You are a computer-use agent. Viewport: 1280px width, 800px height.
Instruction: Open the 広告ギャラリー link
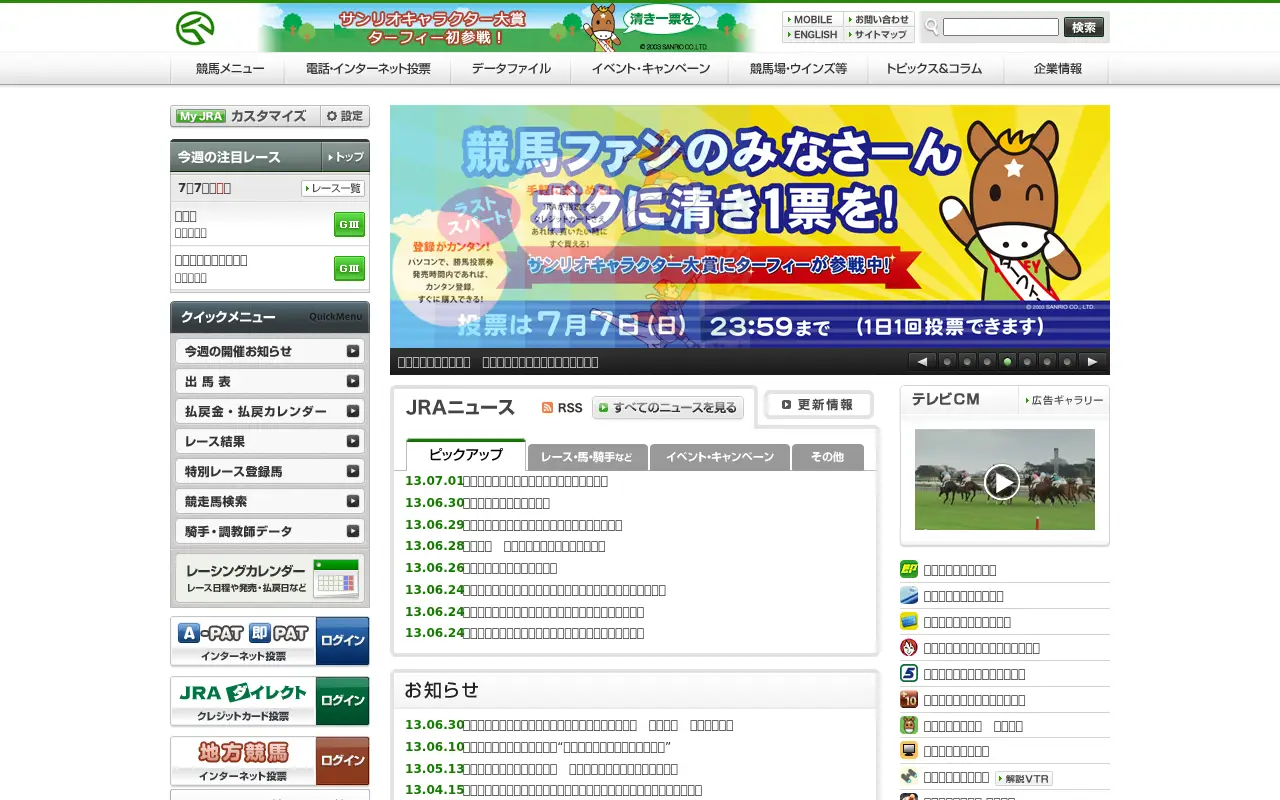[x=1064, y=400]
